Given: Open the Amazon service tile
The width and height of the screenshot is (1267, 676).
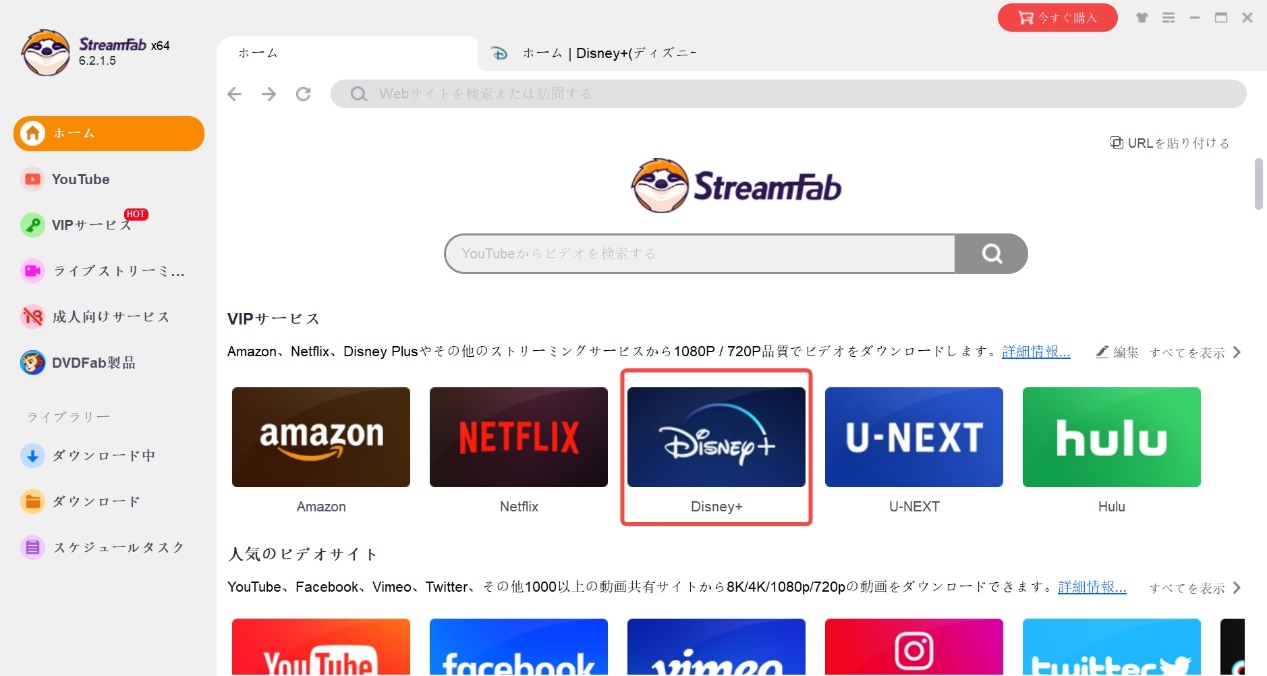Looking at the screenshot, I should (x=321, y=437).
